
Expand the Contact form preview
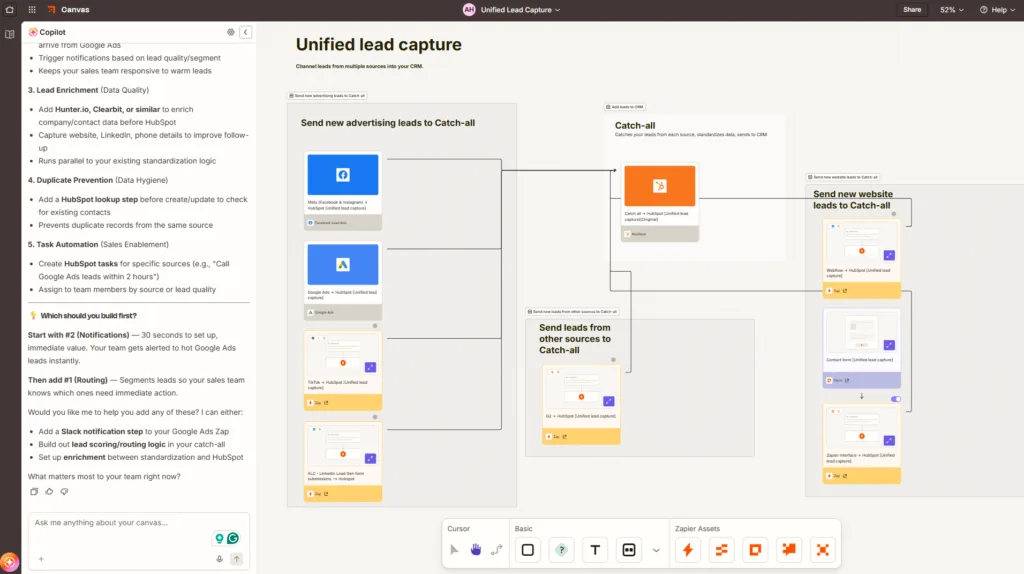click(x=889, y=345)
